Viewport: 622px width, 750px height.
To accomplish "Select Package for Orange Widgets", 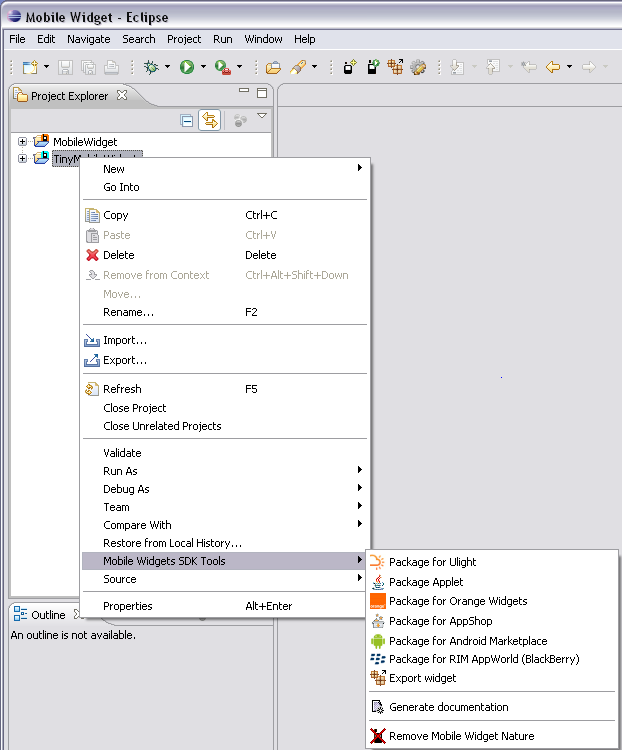I will coord(491,601).
